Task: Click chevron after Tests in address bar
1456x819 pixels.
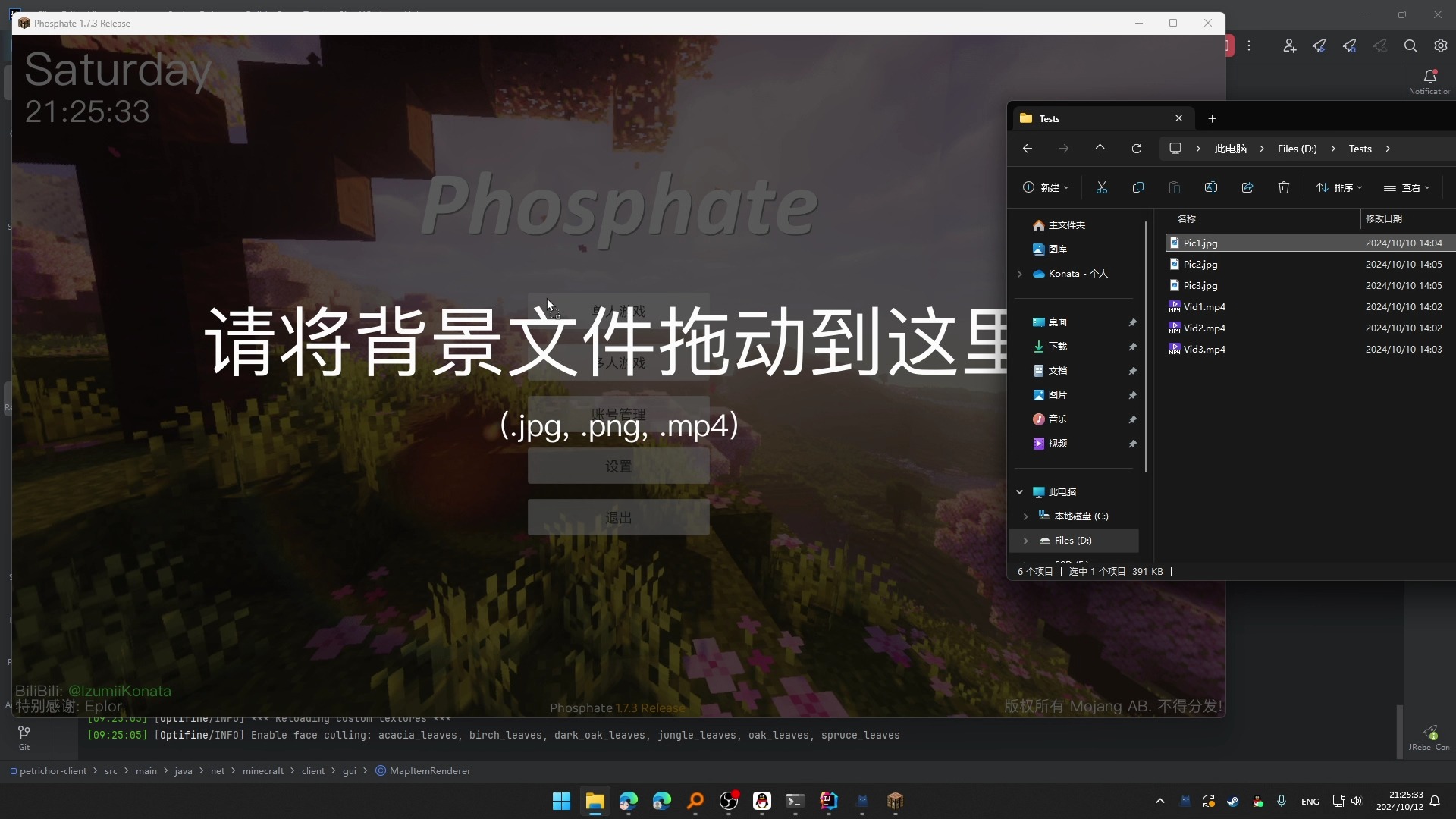Action: coord(1388,149)
